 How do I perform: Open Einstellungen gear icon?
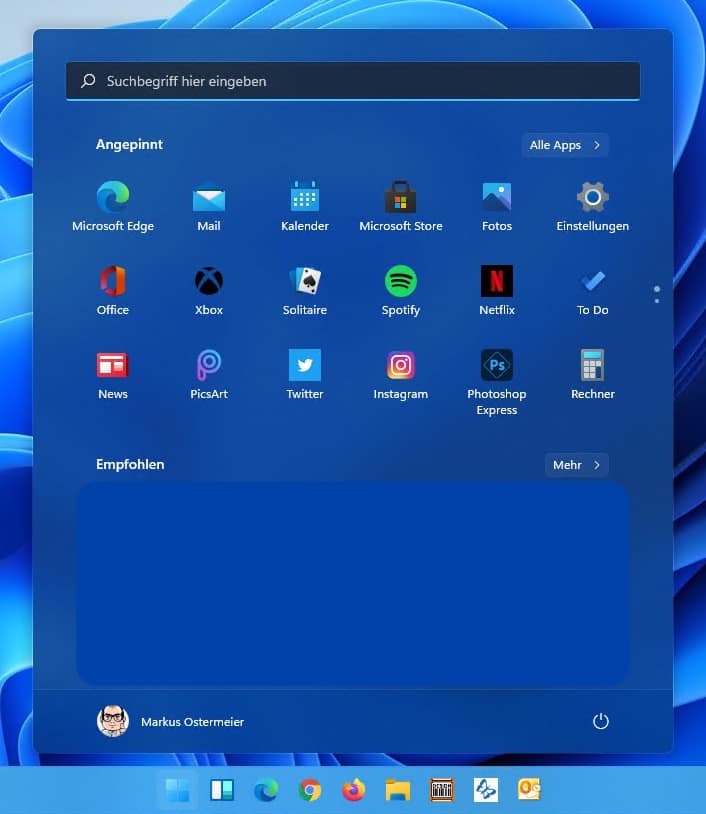point(593,198)
